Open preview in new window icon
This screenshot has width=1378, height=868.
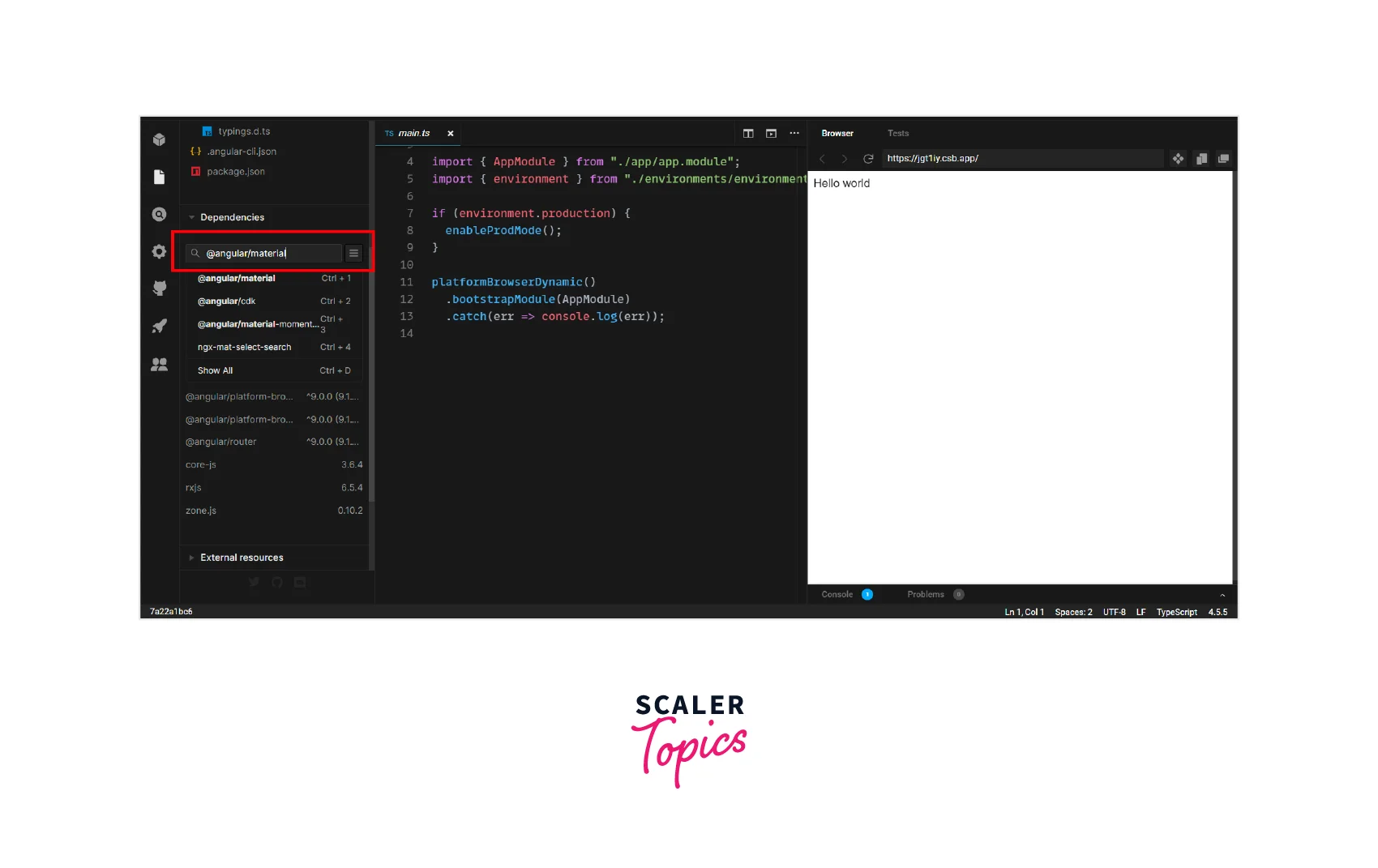point(1223,159)
